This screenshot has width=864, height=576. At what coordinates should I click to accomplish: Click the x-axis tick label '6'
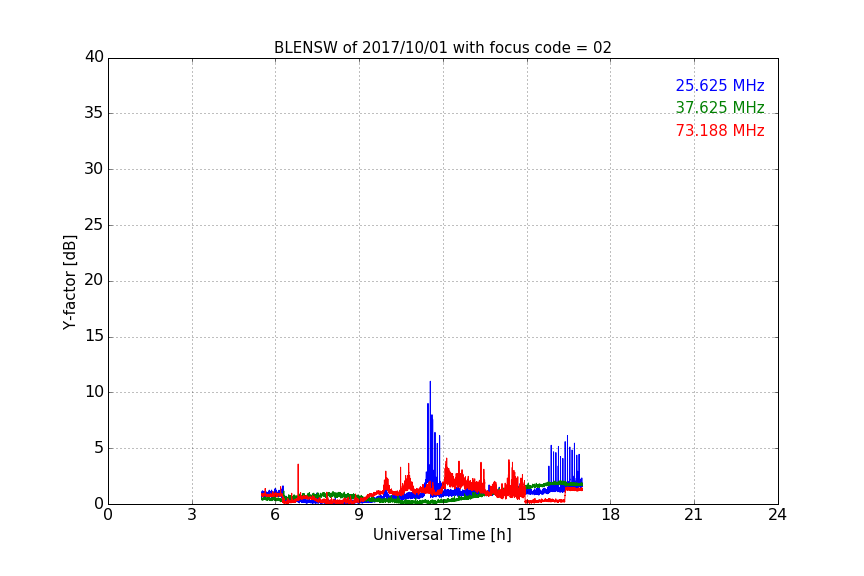(x=275, y=515)
